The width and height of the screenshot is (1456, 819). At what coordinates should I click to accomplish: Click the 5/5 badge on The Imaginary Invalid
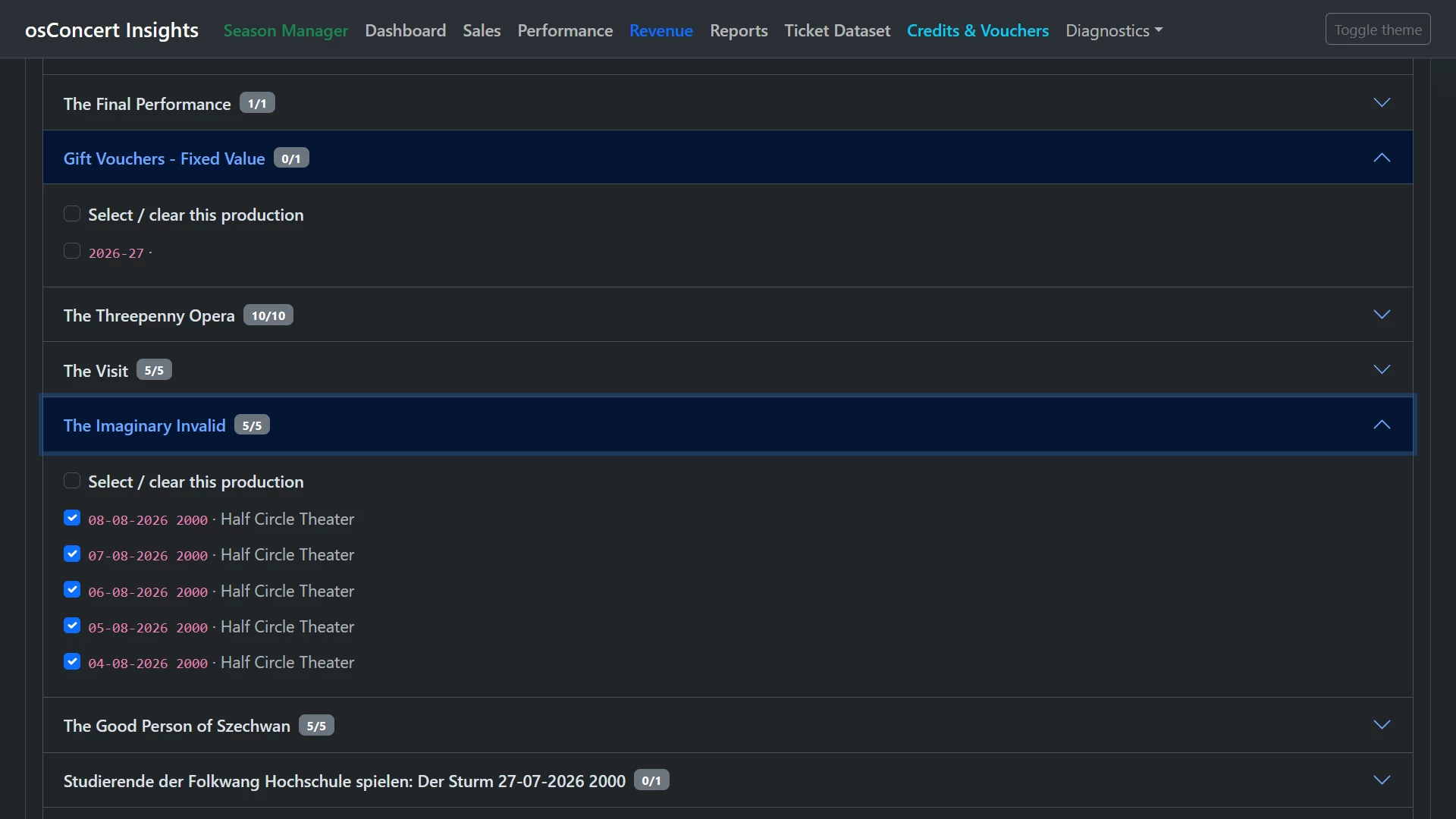click(252, 425)
